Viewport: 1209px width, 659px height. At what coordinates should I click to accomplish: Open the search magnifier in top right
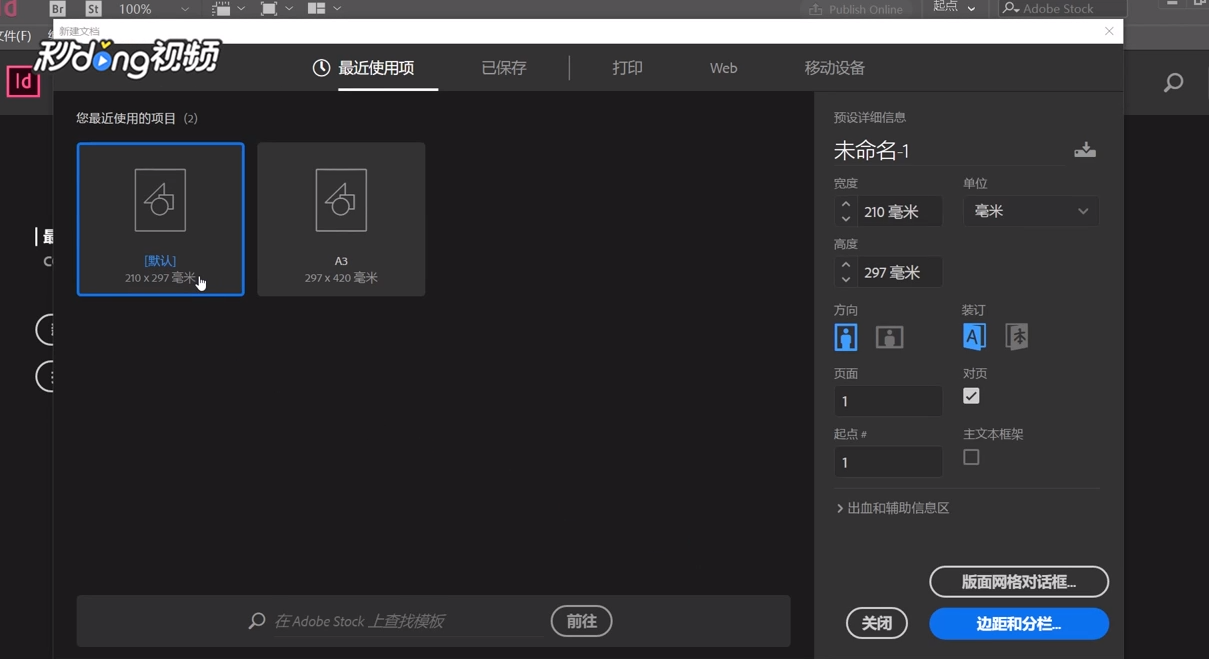[1172, 82]
